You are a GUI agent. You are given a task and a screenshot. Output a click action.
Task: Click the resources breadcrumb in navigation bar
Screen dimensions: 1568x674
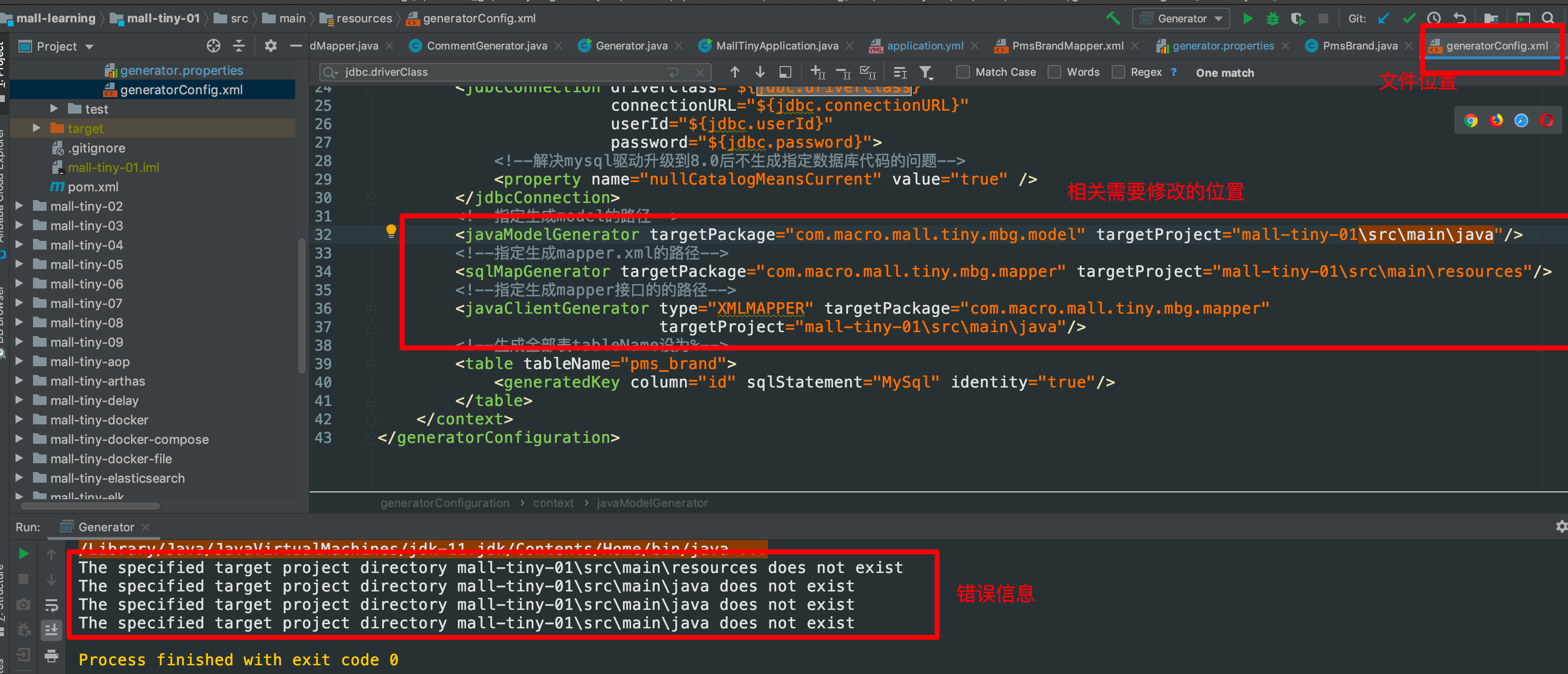pyautogui.click(x=364, y=18)
